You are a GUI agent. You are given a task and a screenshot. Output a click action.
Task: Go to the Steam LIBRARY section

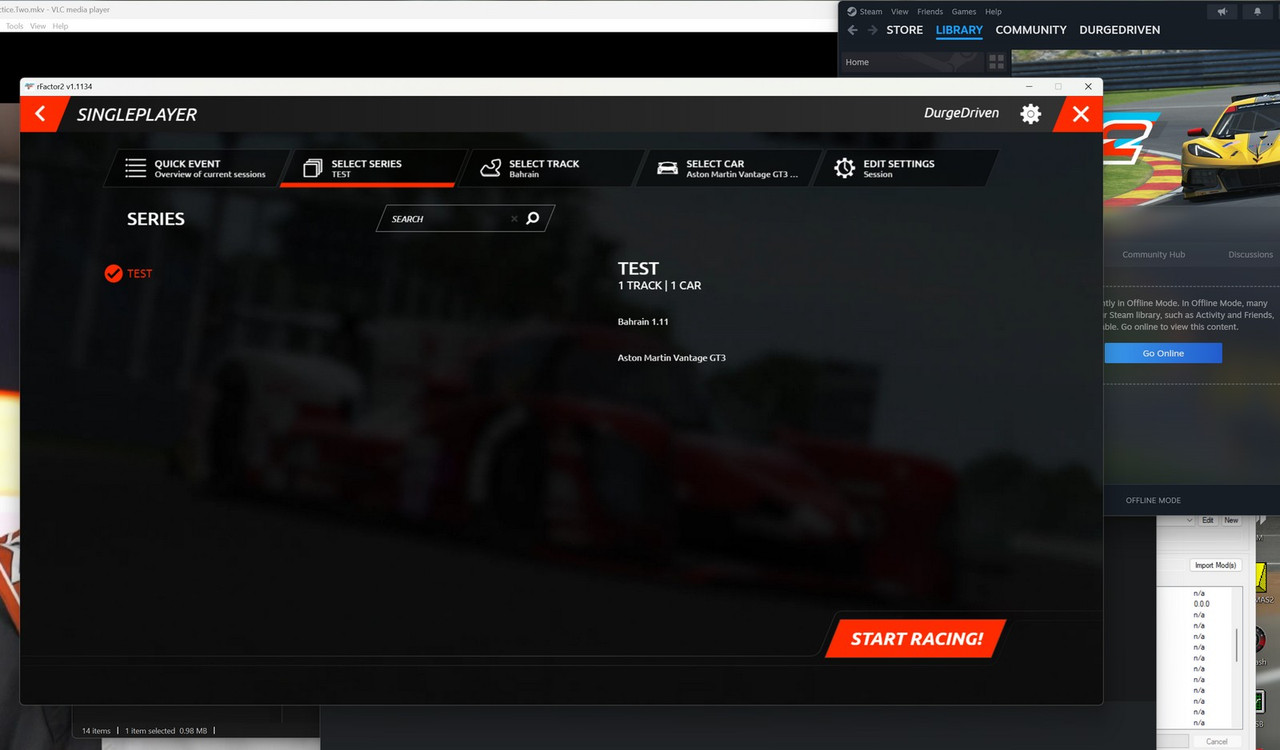(959, 30)
